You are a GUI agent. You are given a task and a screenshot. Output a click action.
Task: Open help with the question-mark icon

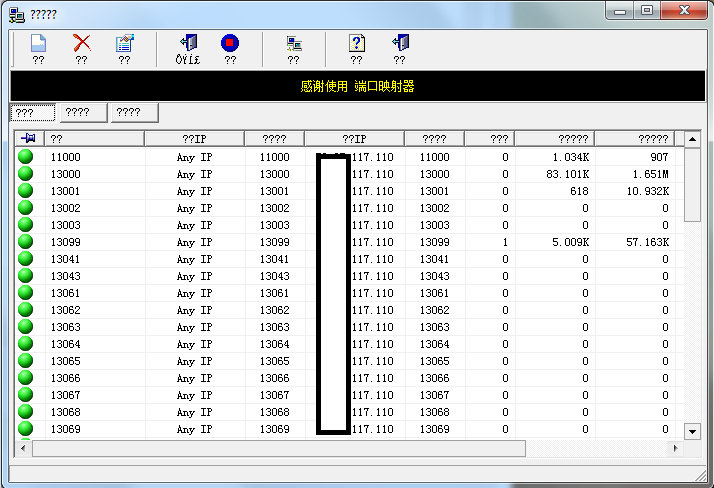click(x=357, y=43)
